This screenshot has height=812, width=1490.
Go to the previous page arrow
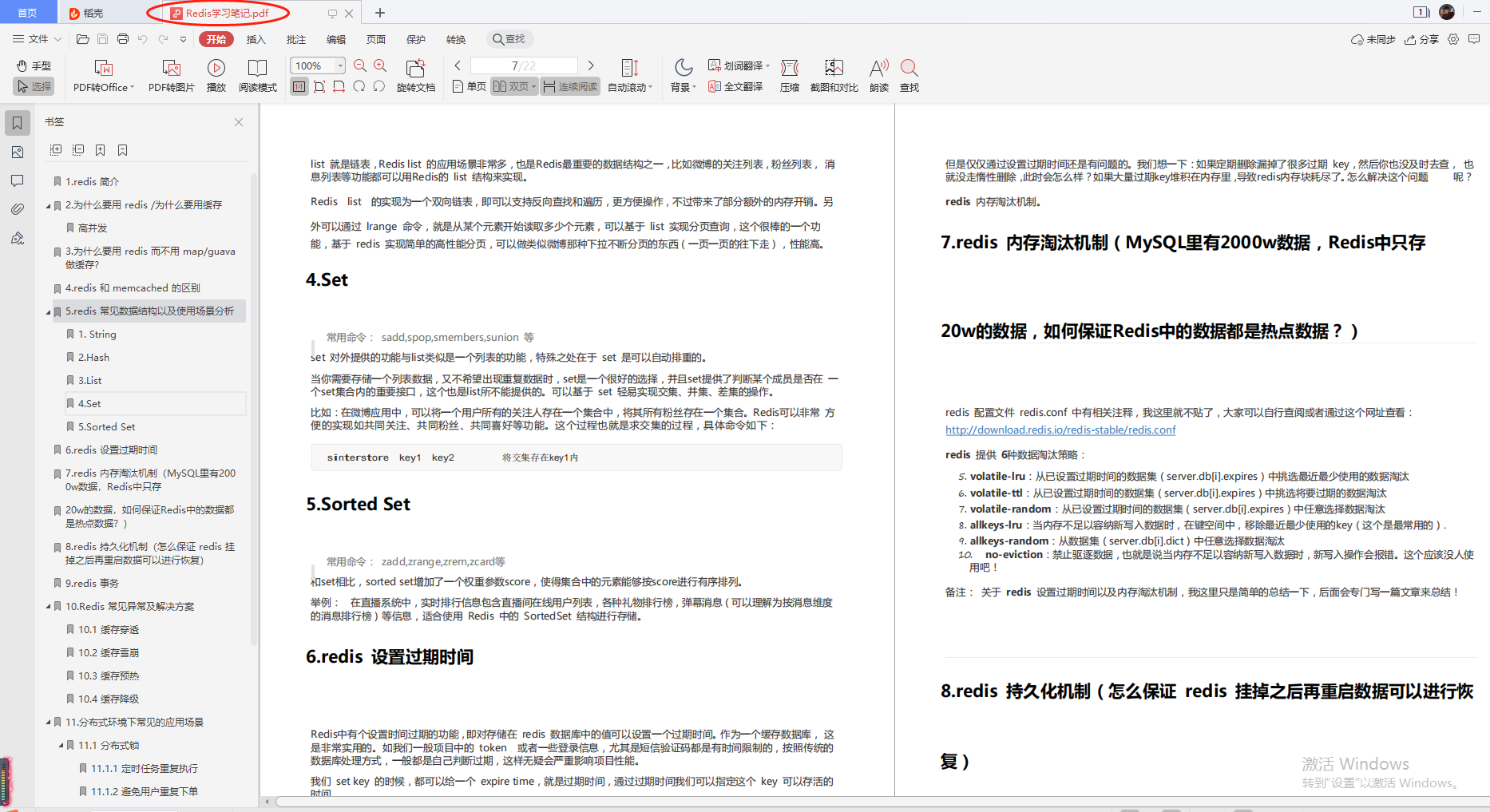458,66
